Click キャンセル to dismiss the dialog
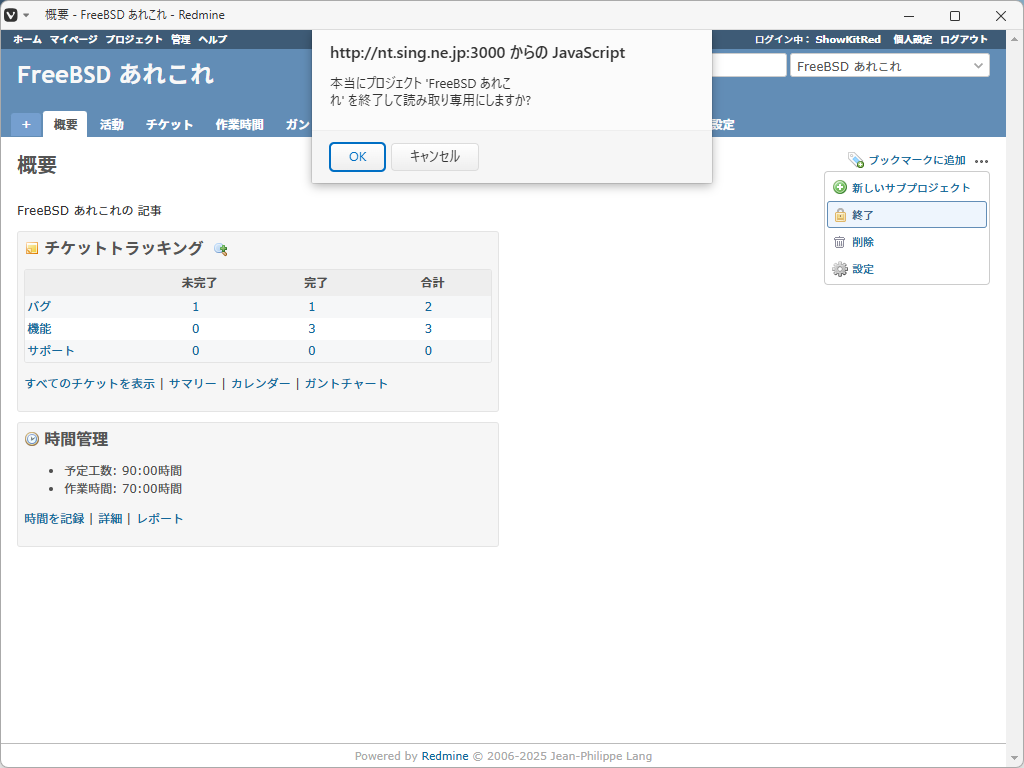 pos(434,157)
